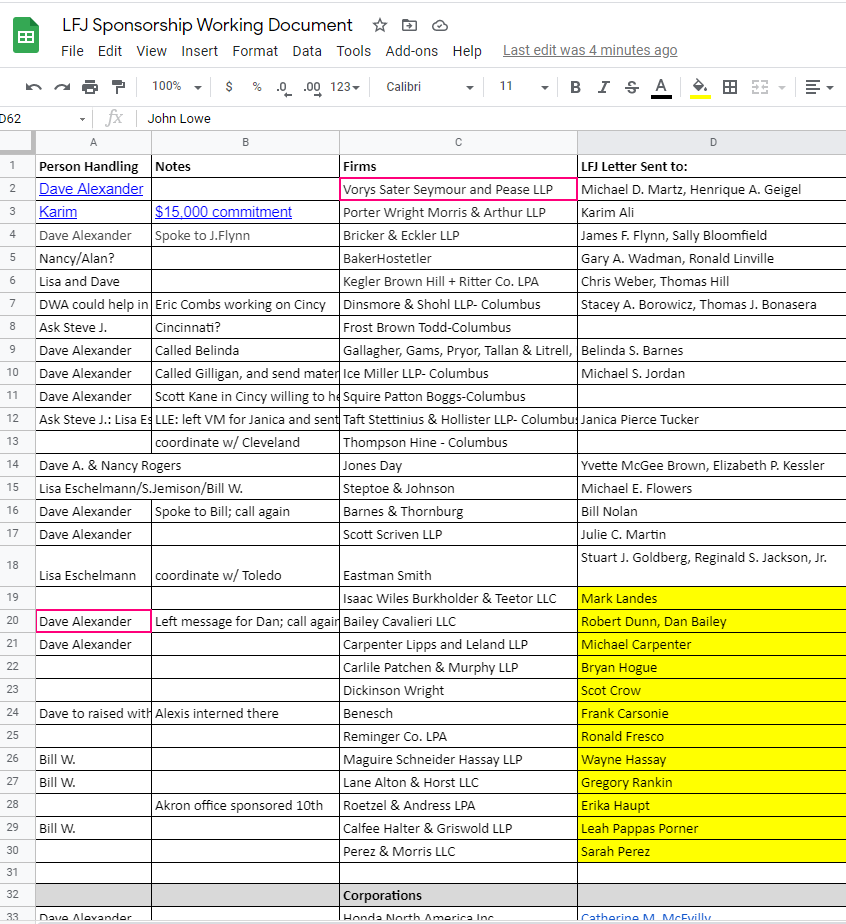Format as percent

[257, 87]
